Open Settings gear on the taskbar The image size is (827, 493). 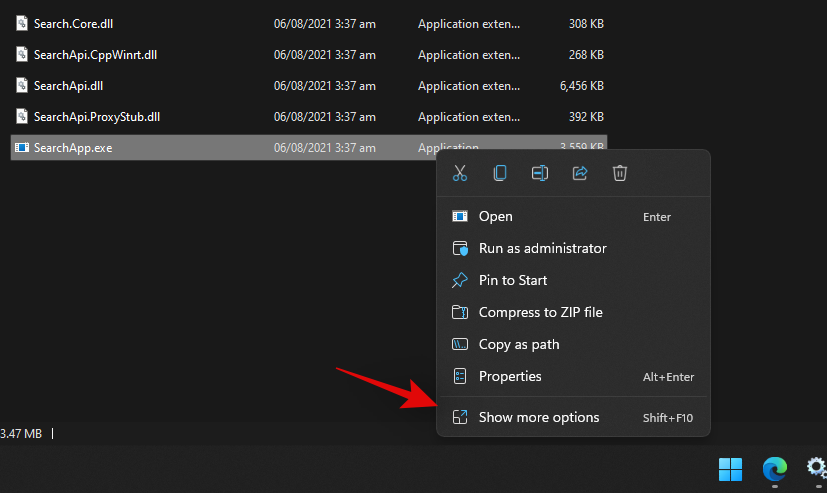click(x=816, y=468)
